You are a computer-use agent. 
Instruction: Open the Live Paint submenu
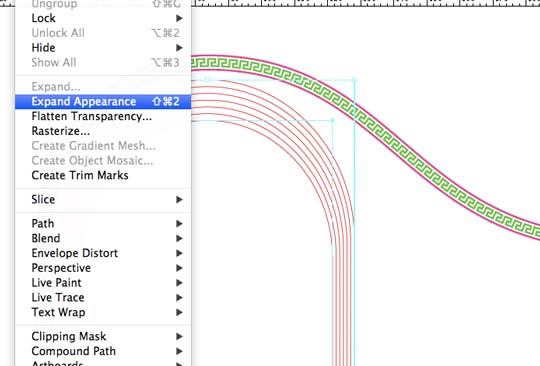pos(103,283)
